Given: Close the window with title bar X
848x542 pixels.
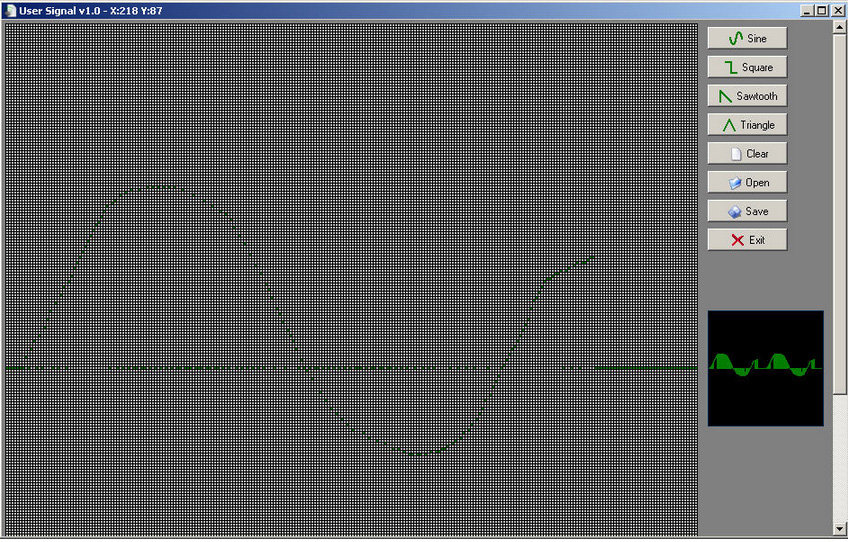Looking at the screenshot, I should pos(838,10).
